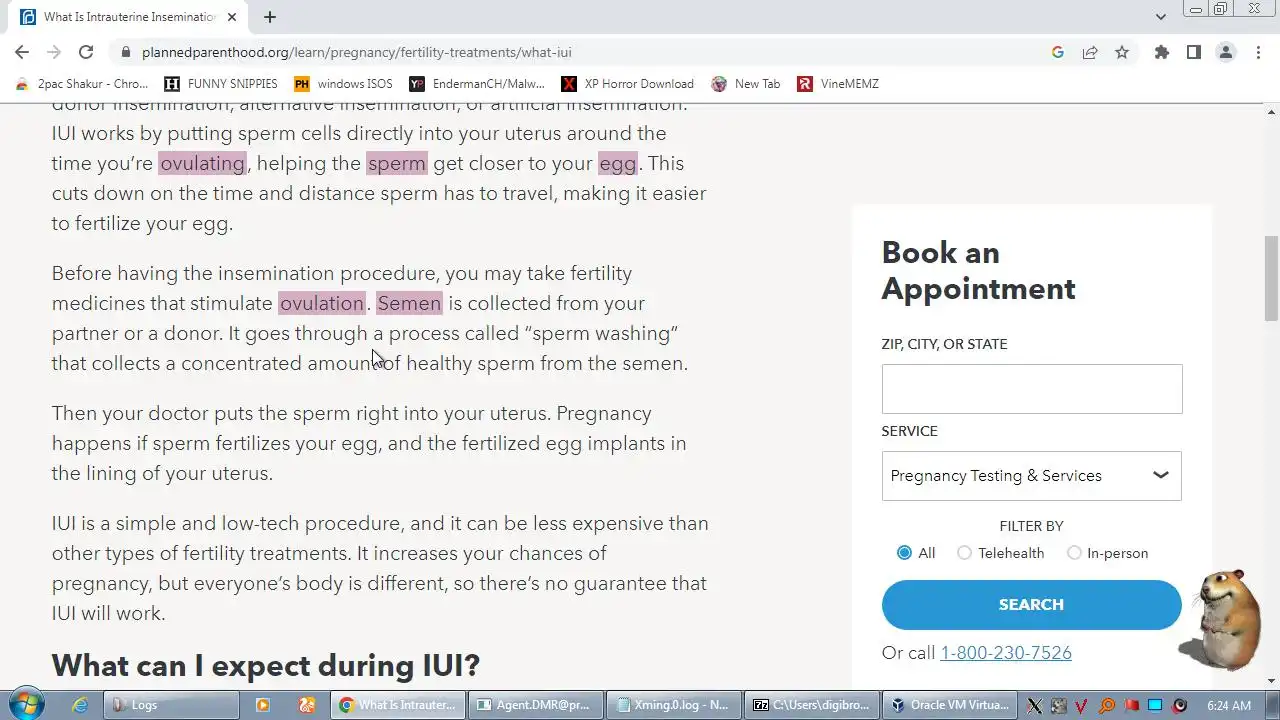
Task: Click the highlighted 'egg' glossary term
Action: [x=617, y=163]
